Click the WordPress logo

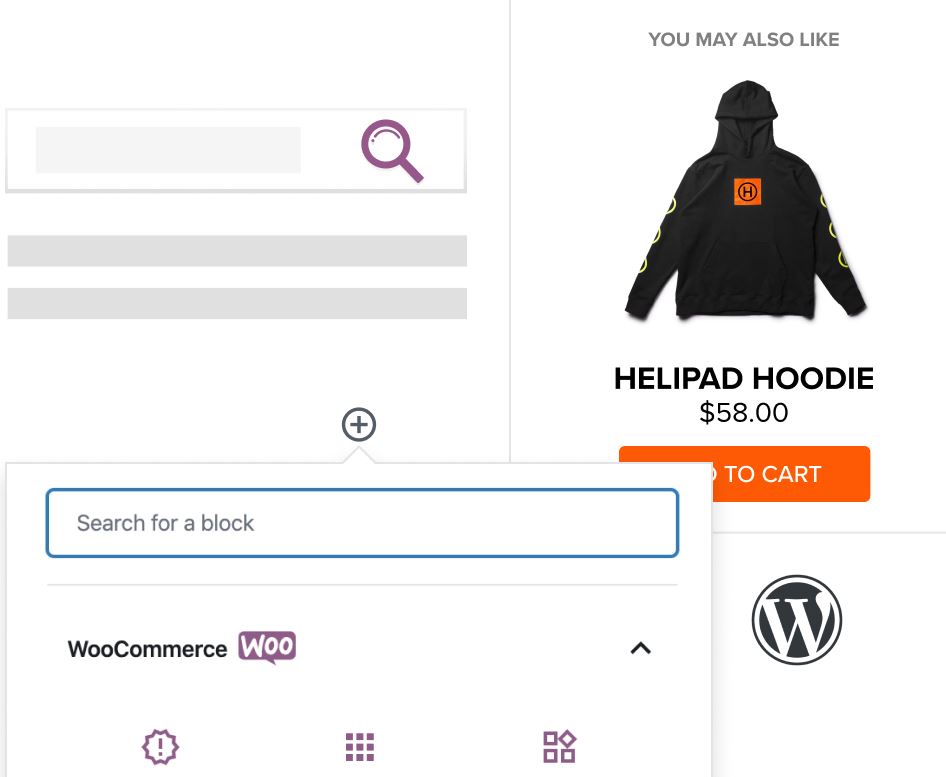pos(796,620)
